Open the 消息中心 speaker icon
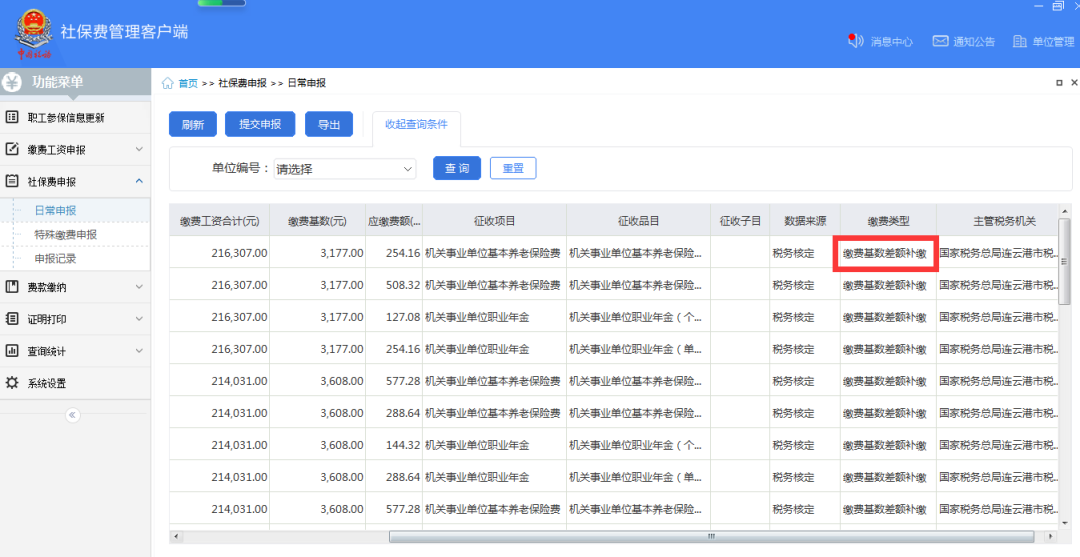Screen dimensions: 1080x557 pyautogui.click(x=855, y=41)
